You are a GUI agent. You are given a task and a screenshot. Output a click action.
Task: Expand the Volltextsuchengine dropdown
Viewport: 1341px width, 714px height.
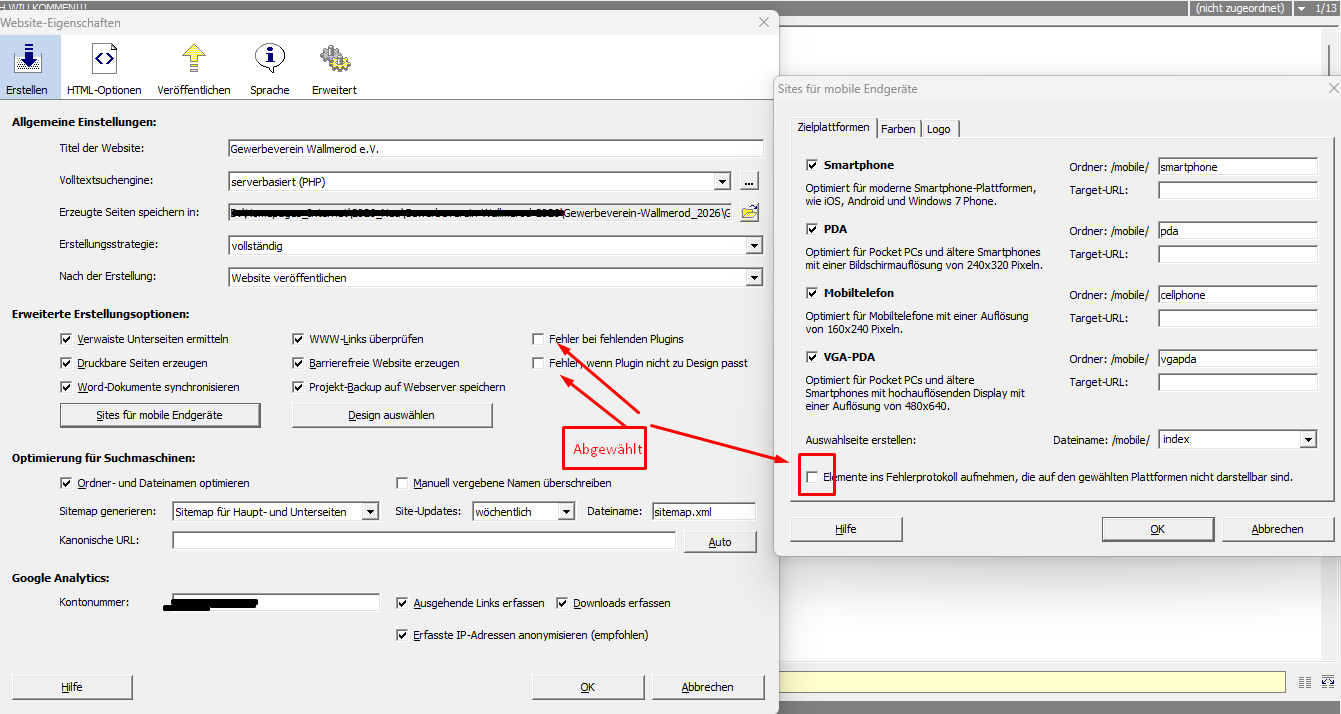[x=722, y=182]
